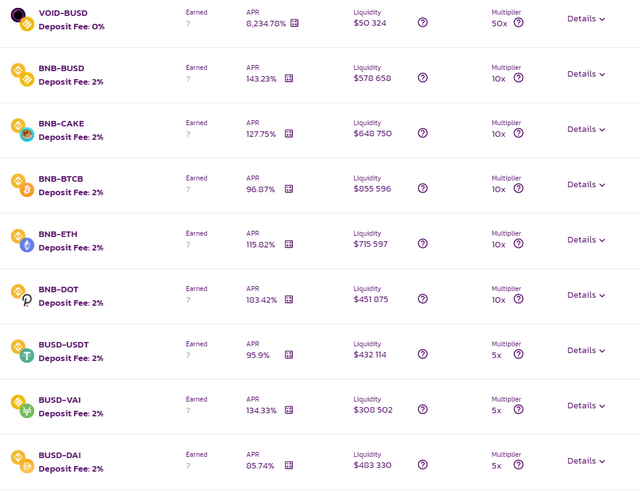The height and width of the screenshot is (491, 640).
Task: Click the BNB-DOT token pair icon
Action: pos(22,295)
